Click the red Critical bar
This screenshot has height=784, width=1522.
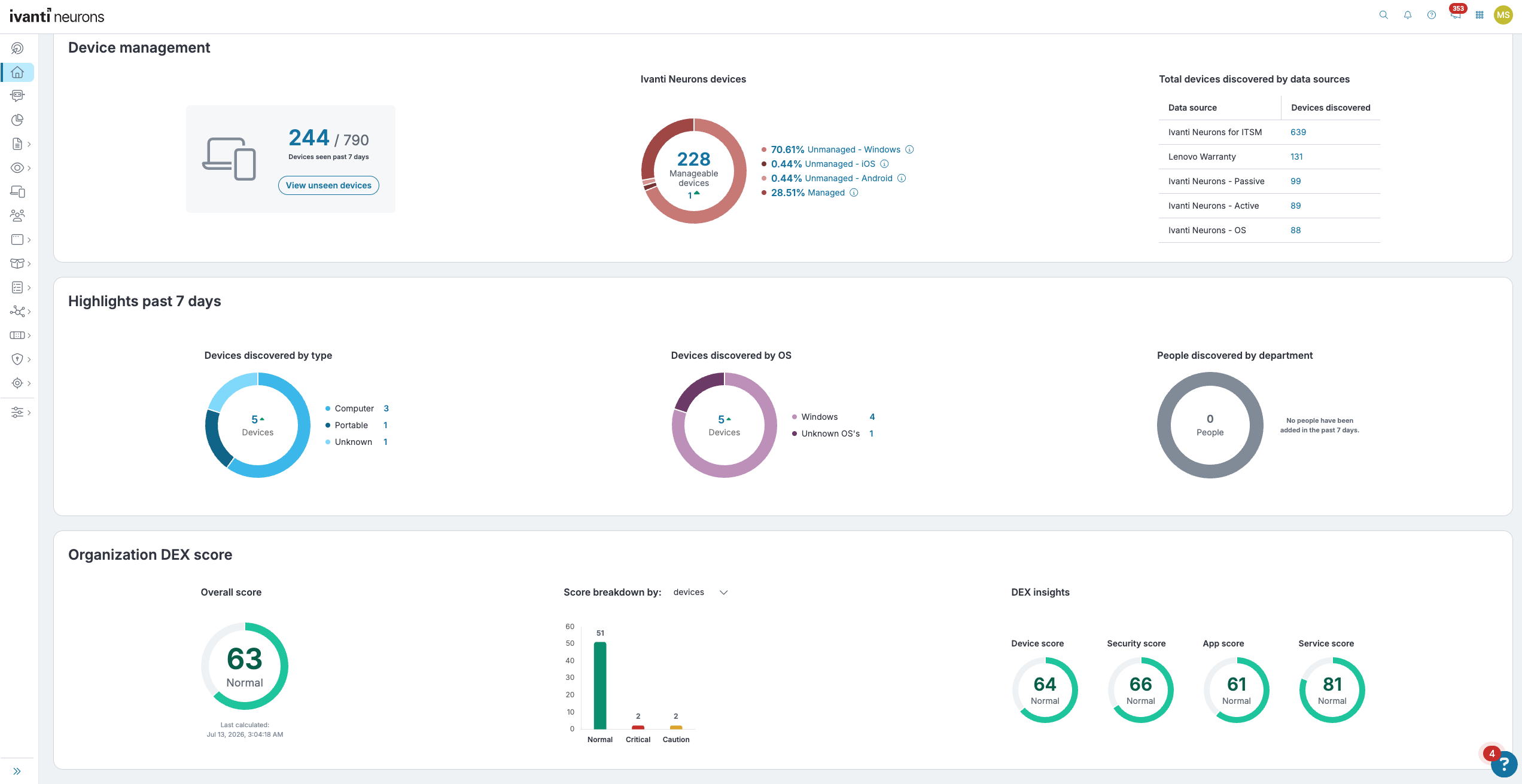[x=638, y=727]
